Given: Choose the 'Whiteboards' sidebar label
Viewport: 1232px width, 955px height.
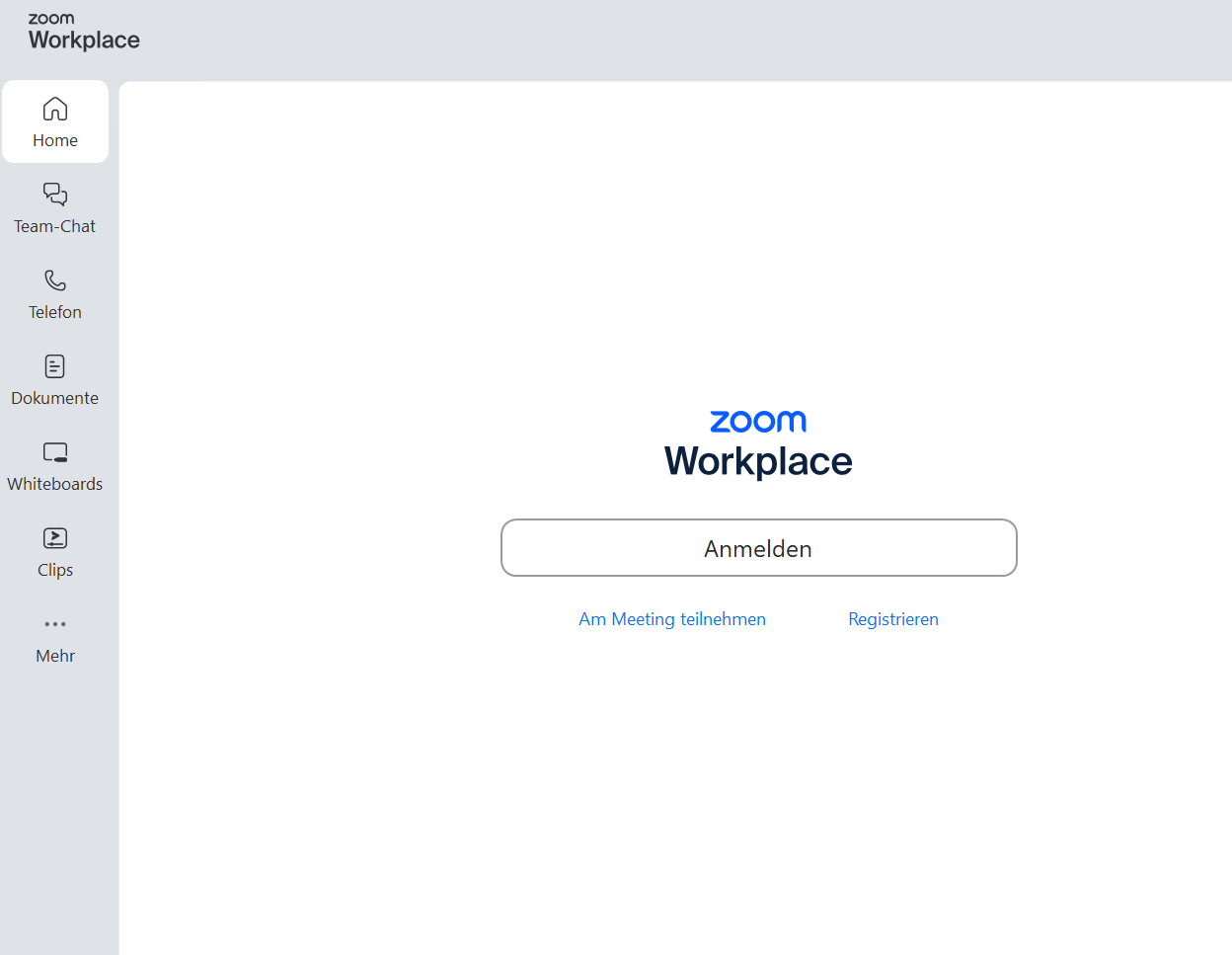Looking at the screenshot, I should click(55, 485).
